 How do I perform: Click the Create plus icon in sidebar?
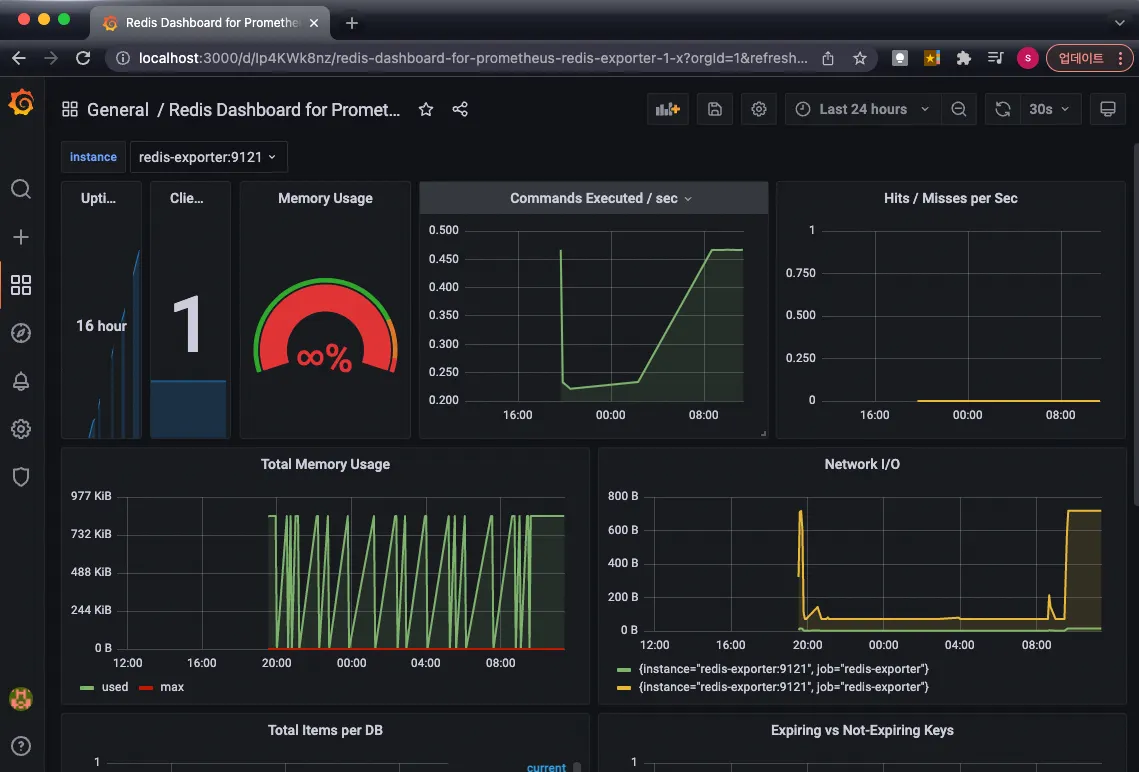coord(21,237)
